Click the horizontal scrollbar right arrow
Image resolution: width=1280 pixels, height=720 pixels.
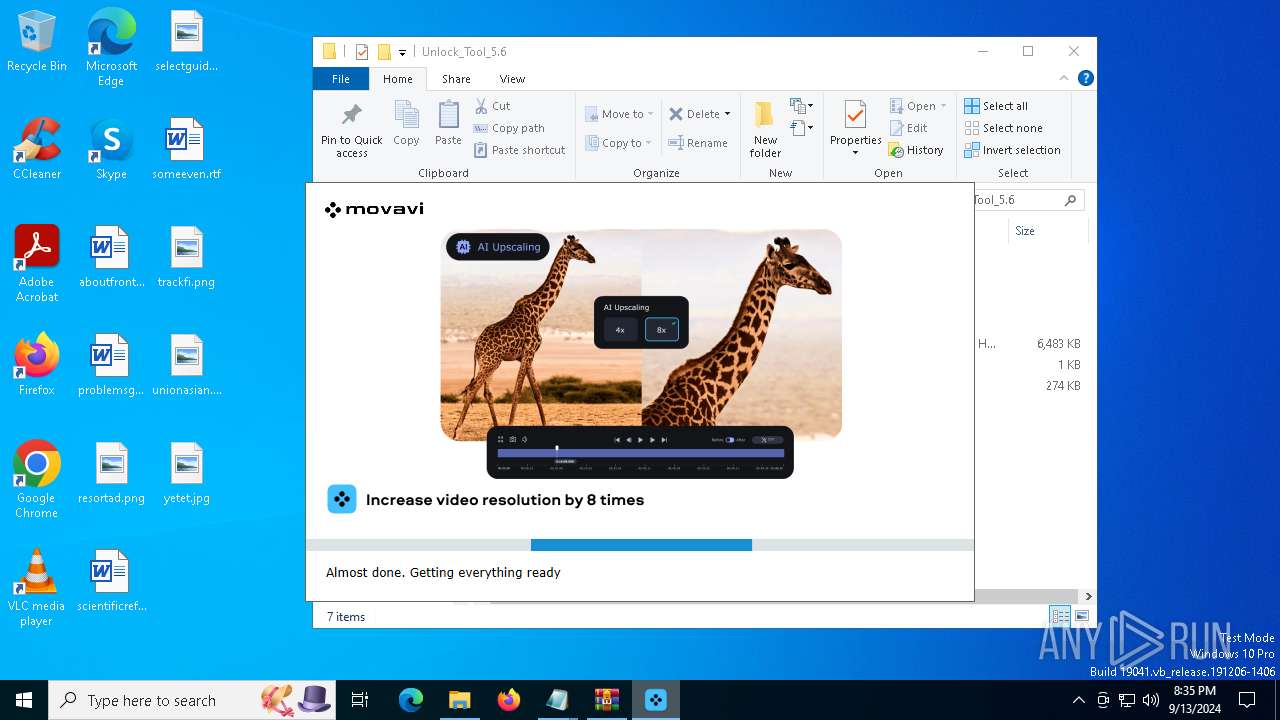click(1088, 596)
